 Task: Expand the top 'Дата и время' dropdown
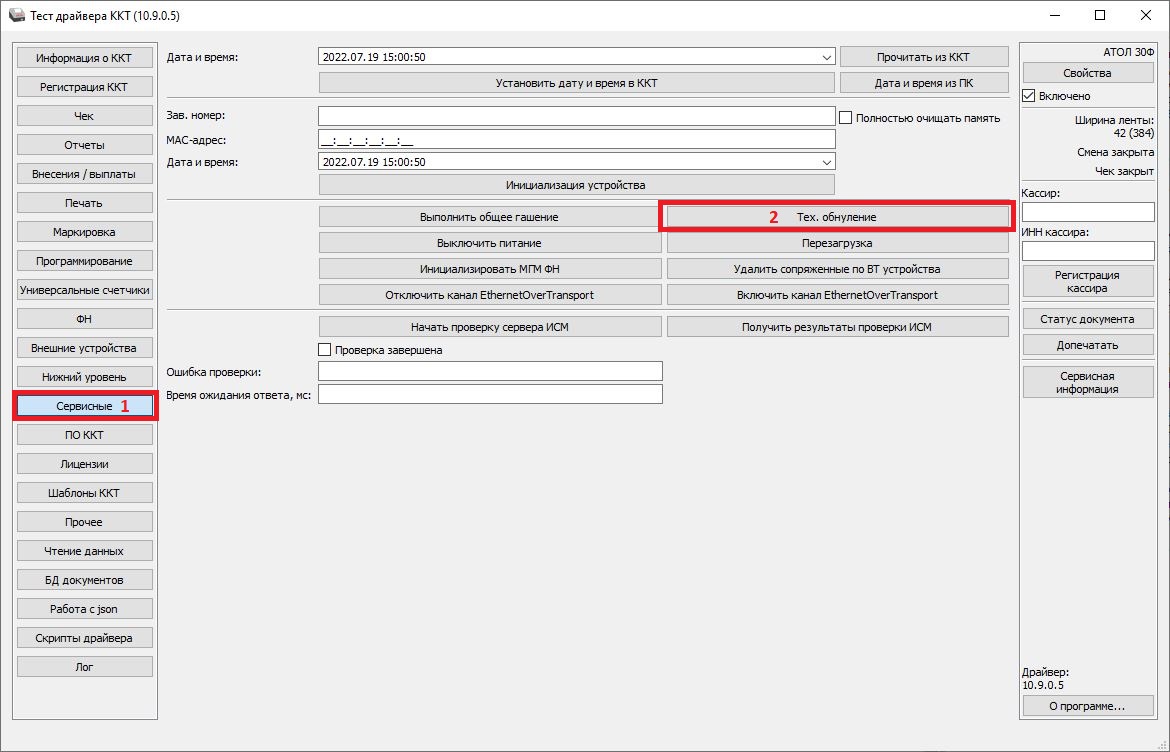[826, 58]
